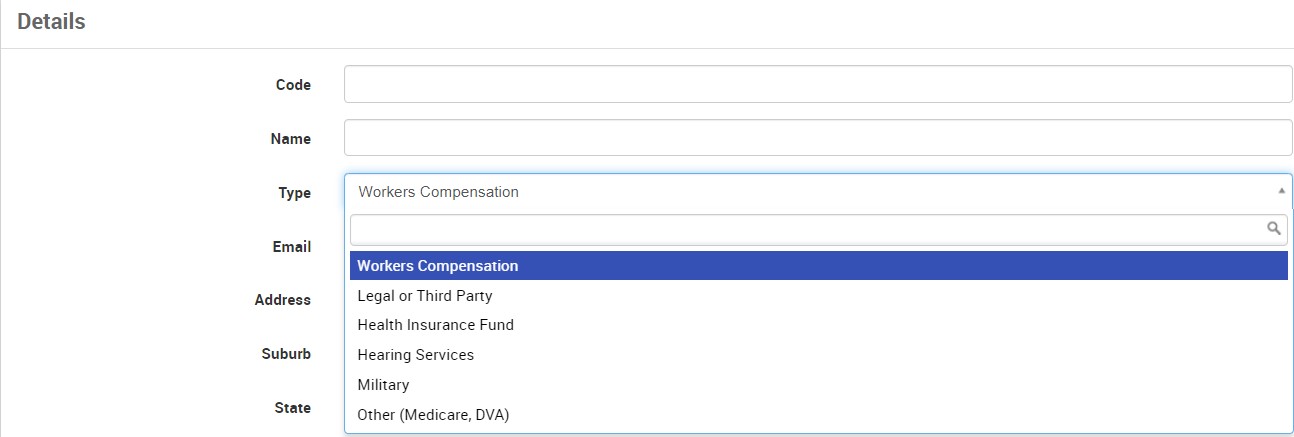The width and height of the screenshot is (1294, 437).
Task: Click the magnifier icon in dropdown search
Action: (x=1274, y=229)
